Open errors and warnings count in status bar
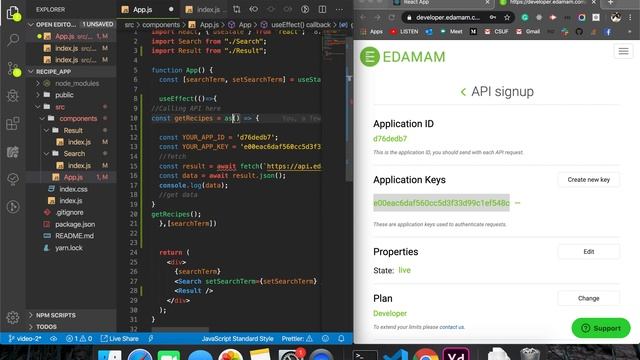This screenshot has width=640, height=360. [x=79, y=339]
